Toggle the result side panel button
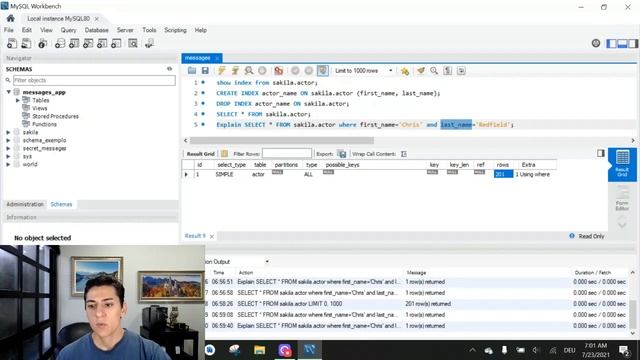Viewport: 640px width, 360px height. pyautogui.click(x=600, y=153)
